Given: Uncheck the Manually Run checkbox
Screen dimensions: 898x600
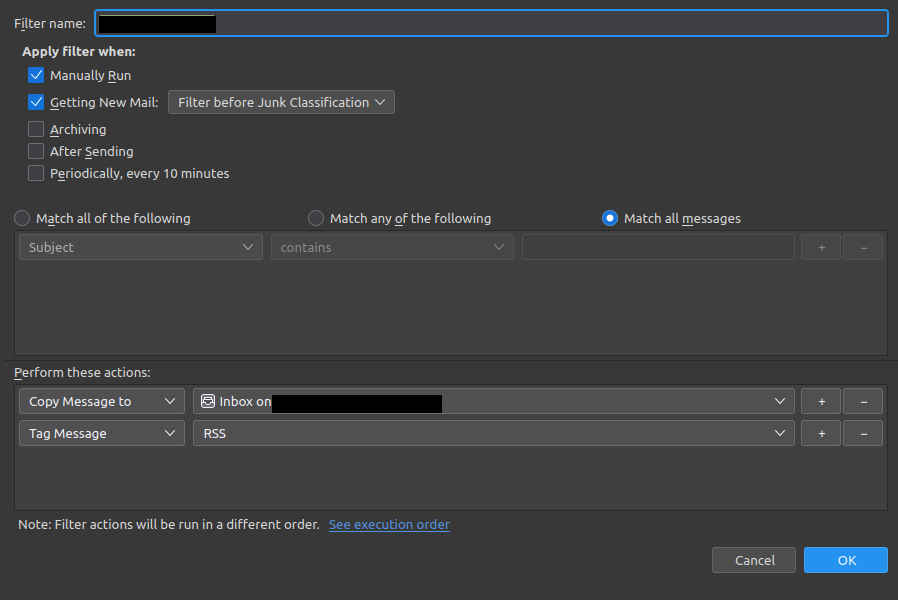Looking at the screenshot, I should 36,75.
